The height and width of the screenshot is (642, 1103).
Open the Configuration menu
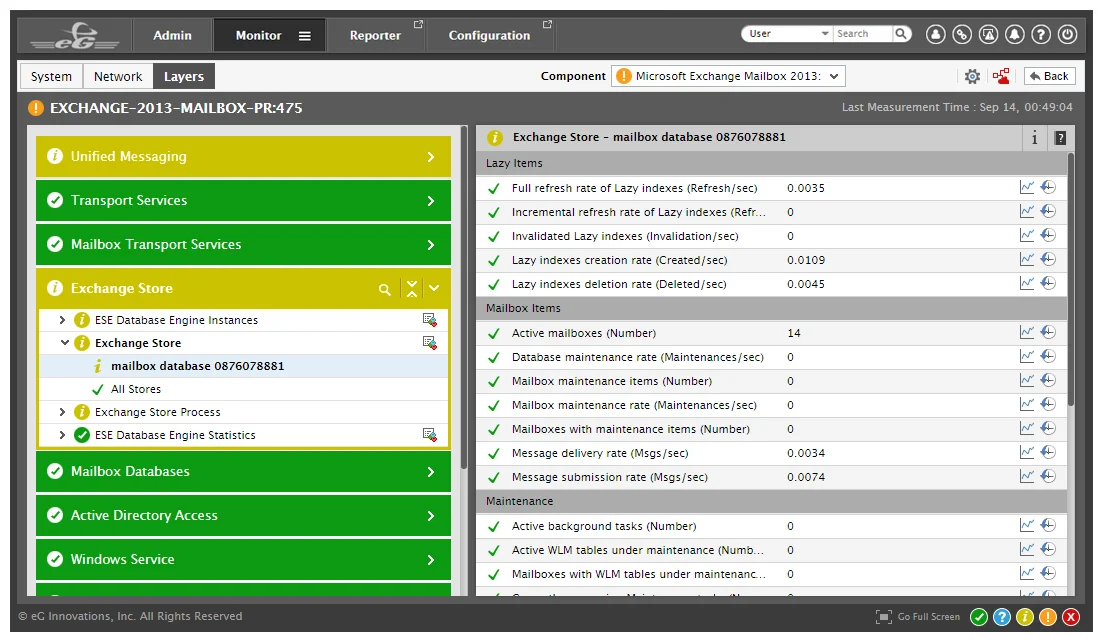coord(490,35)
